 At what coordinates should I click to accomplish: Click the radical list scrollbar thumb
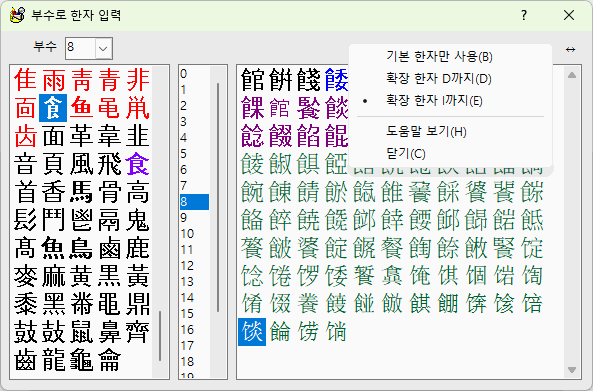[x=160, y=336]
